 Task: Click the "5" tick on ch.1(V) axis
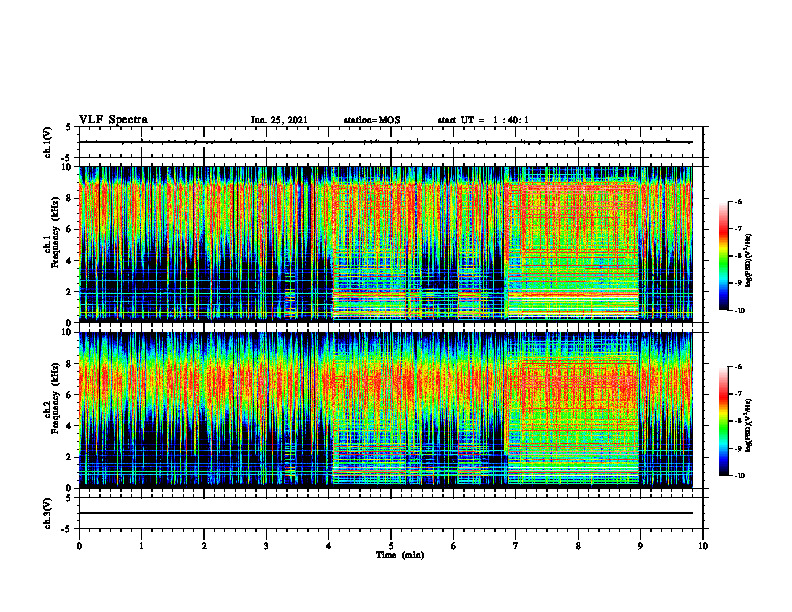pyautogui.click(x=69, y=127)
